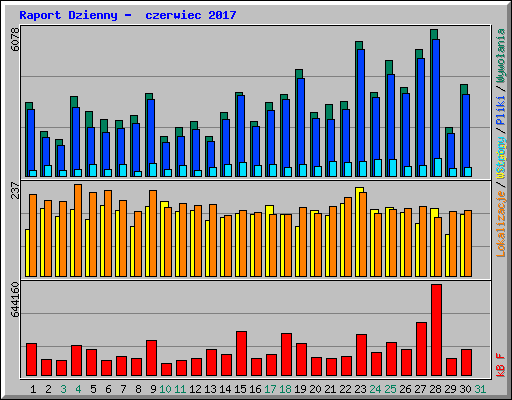Click the Lokalizacje legend label
Viewport: 512px width, 400px height.
(x=500, y=224)
